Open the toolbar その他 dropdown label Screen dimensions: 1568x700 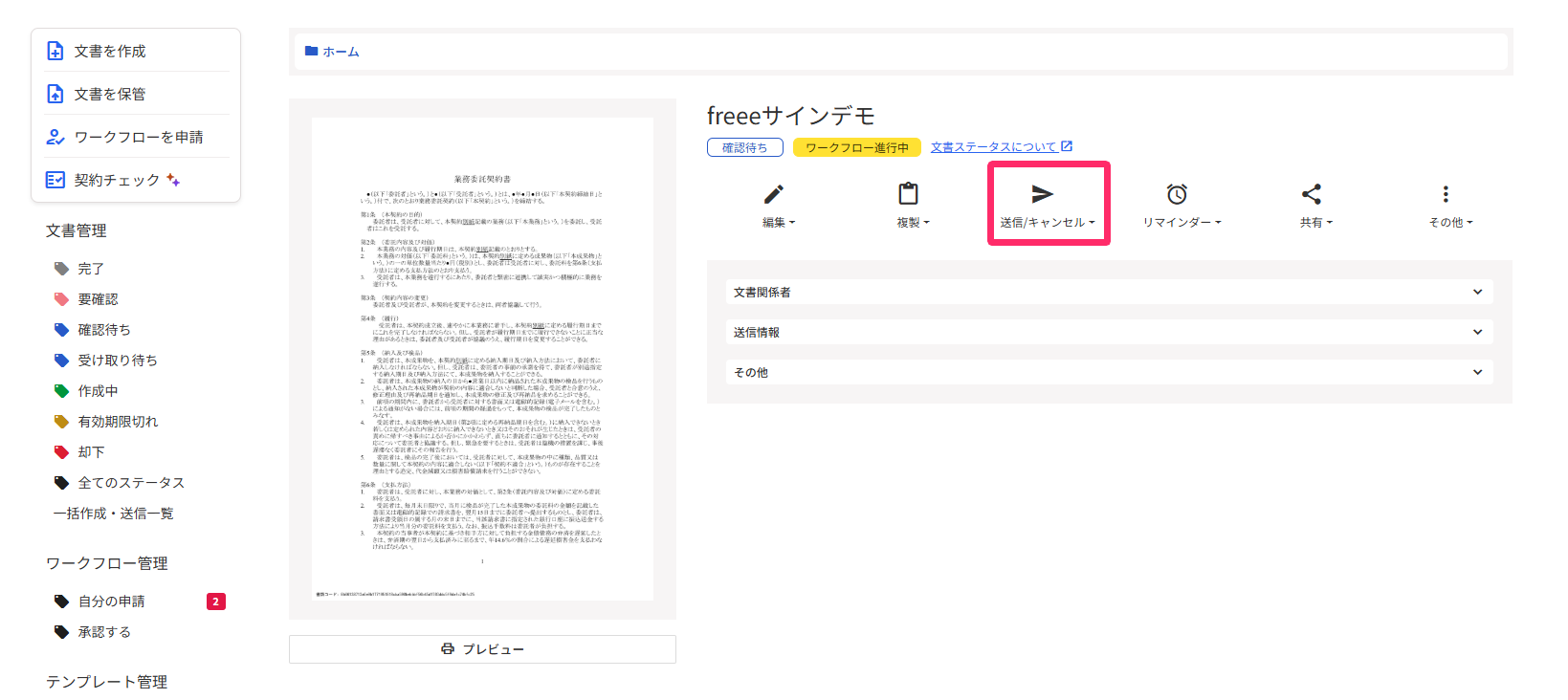[1450, 223]
